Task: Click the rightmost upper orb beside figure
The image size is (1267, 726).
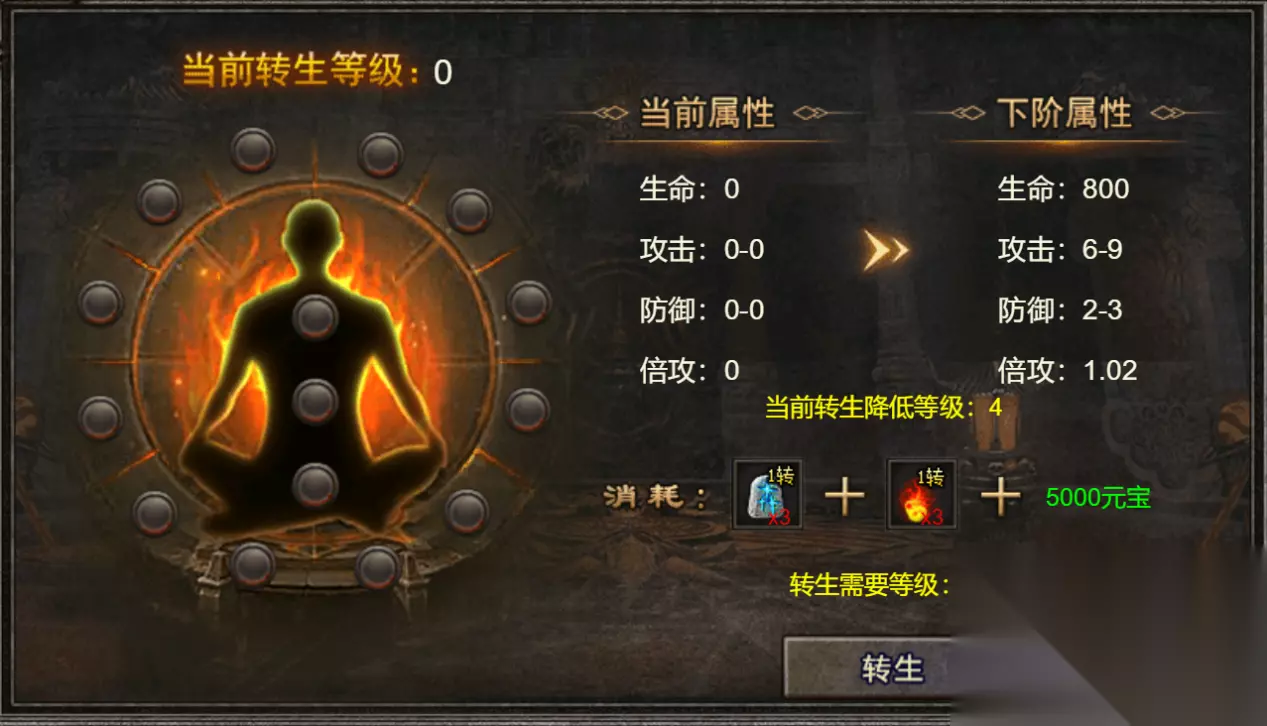Action: tap(529, 302)
